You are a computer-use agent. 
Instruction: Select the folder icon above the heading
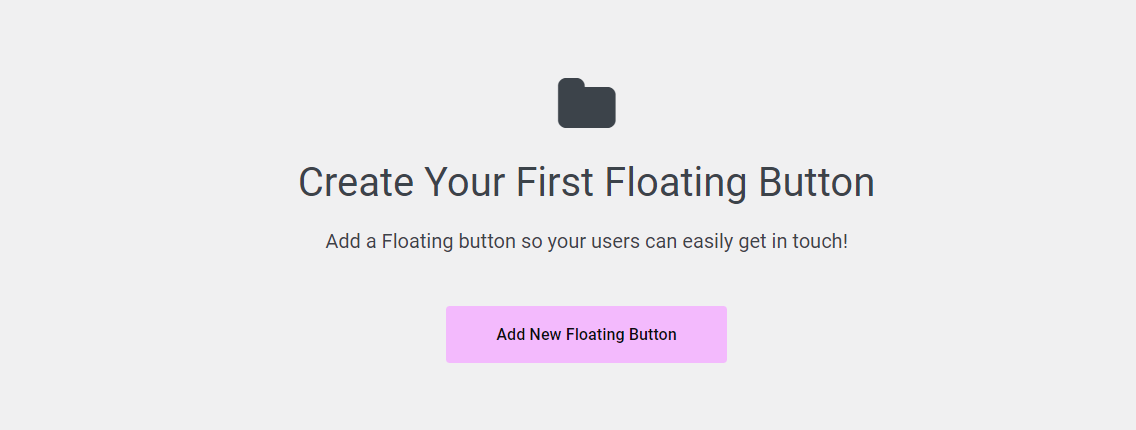(x=586, y=103)
